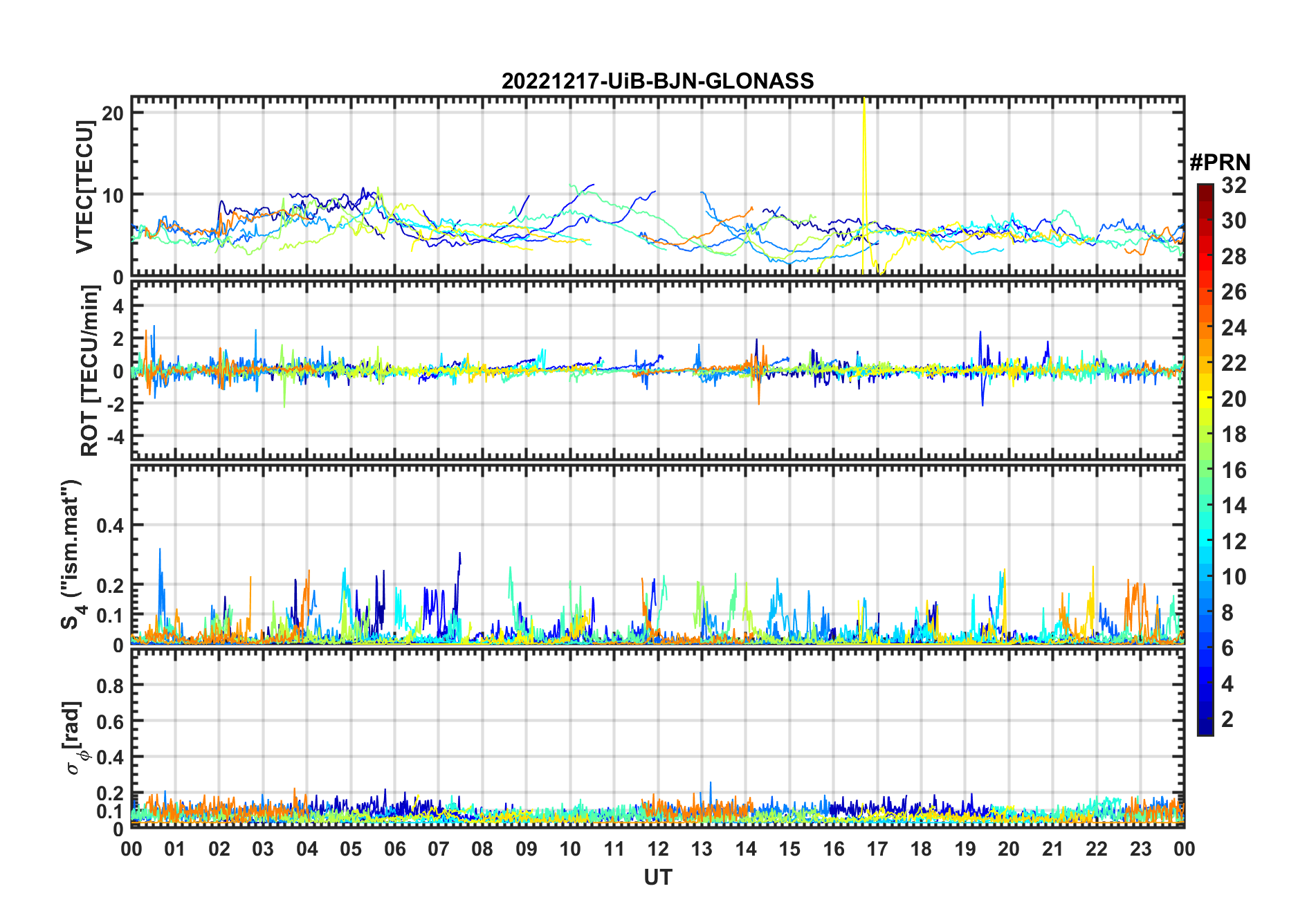Click colorbar tick label 16
The height and width of the screenshot is (920, 1316).
(1234, 470)
